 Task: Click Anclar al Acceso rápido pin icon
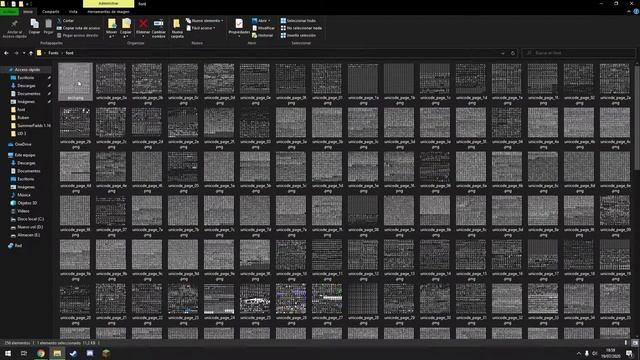14,24
